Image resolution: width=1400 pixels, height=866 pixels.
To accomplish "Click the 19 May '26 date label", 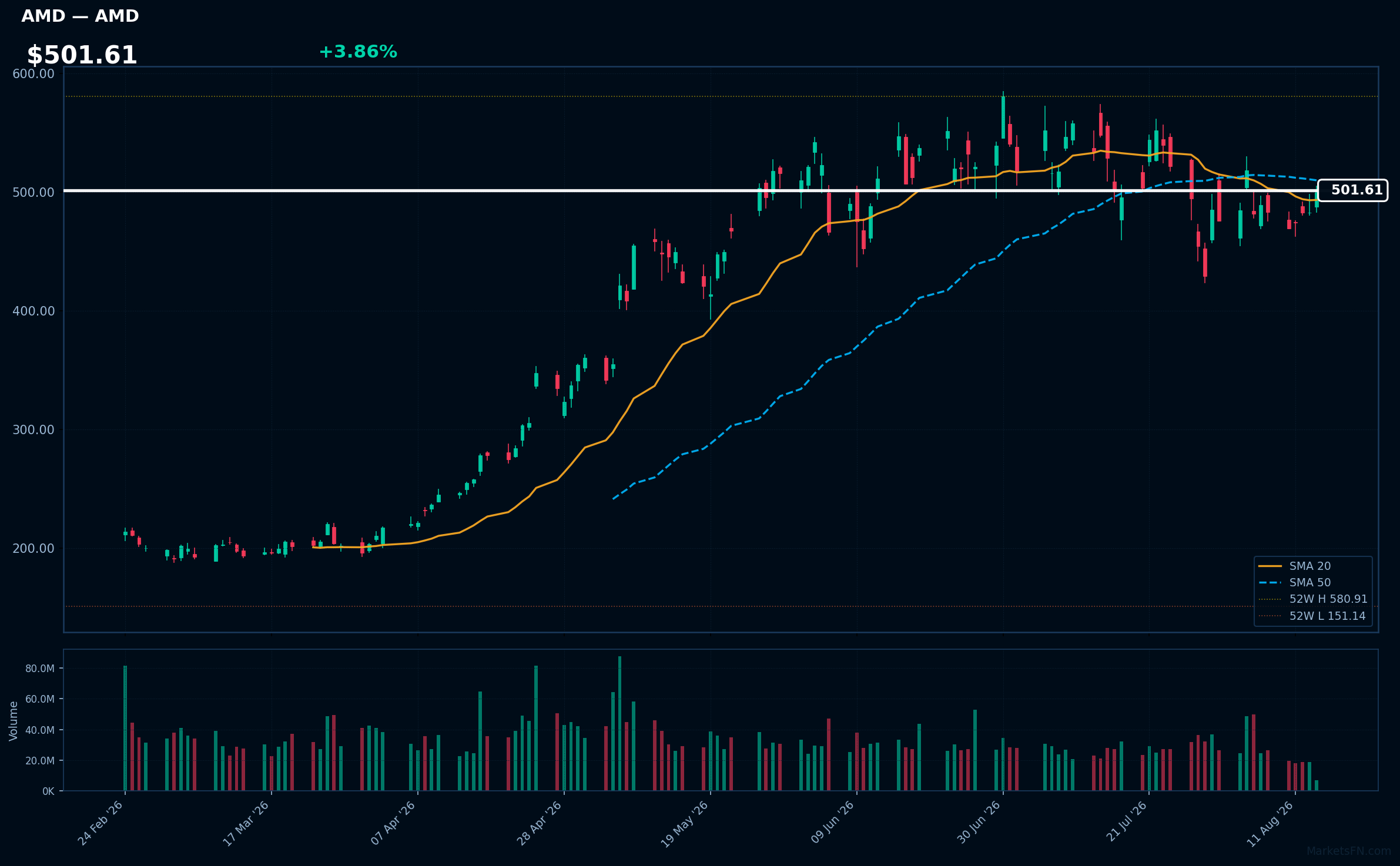I will click(685, 824).
